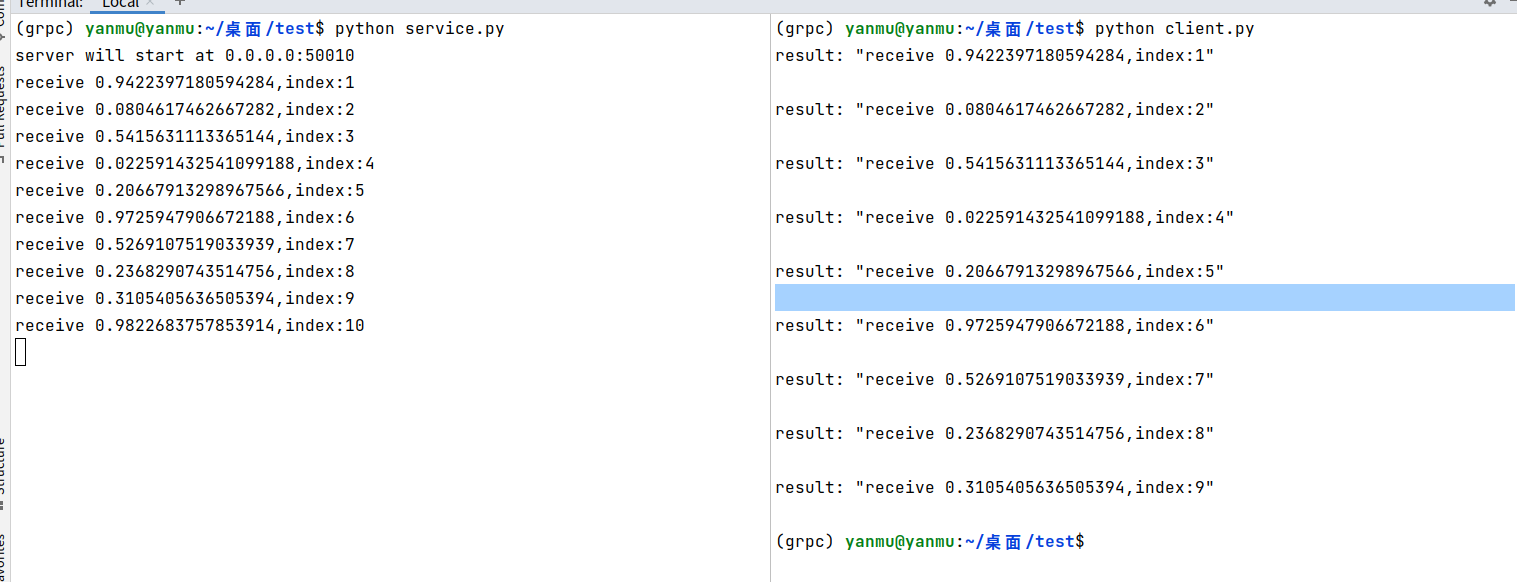The width and height of the screenshot is (1517, 582).
Task: Click client result line with 'index:7'
Action: coord(995,380)
